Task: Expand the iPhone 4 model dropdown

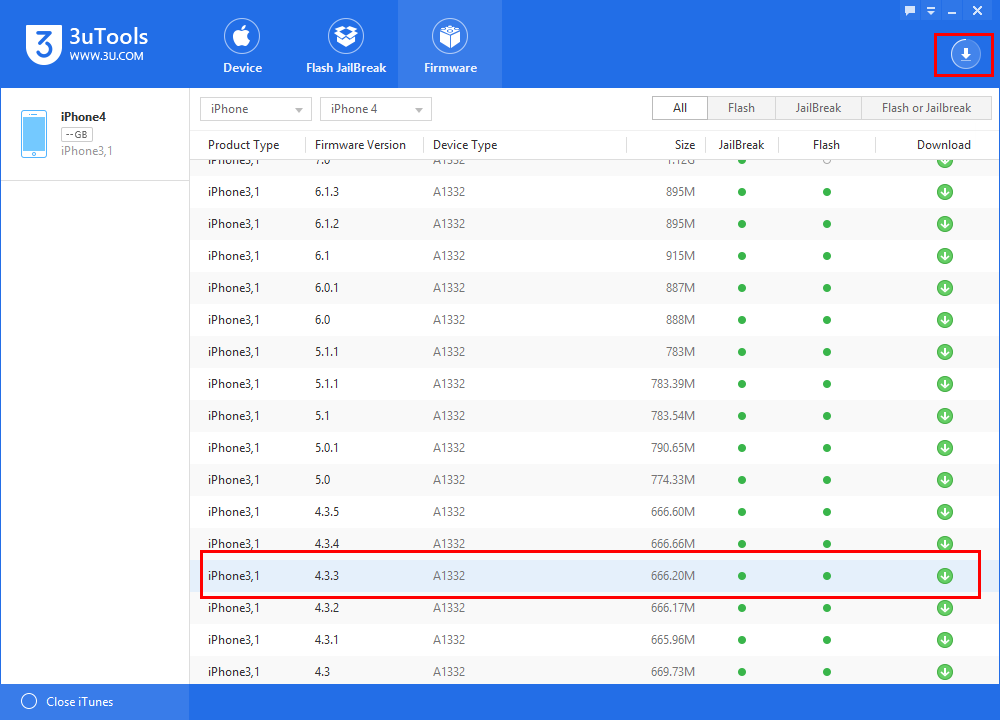Action: point(376,109)
